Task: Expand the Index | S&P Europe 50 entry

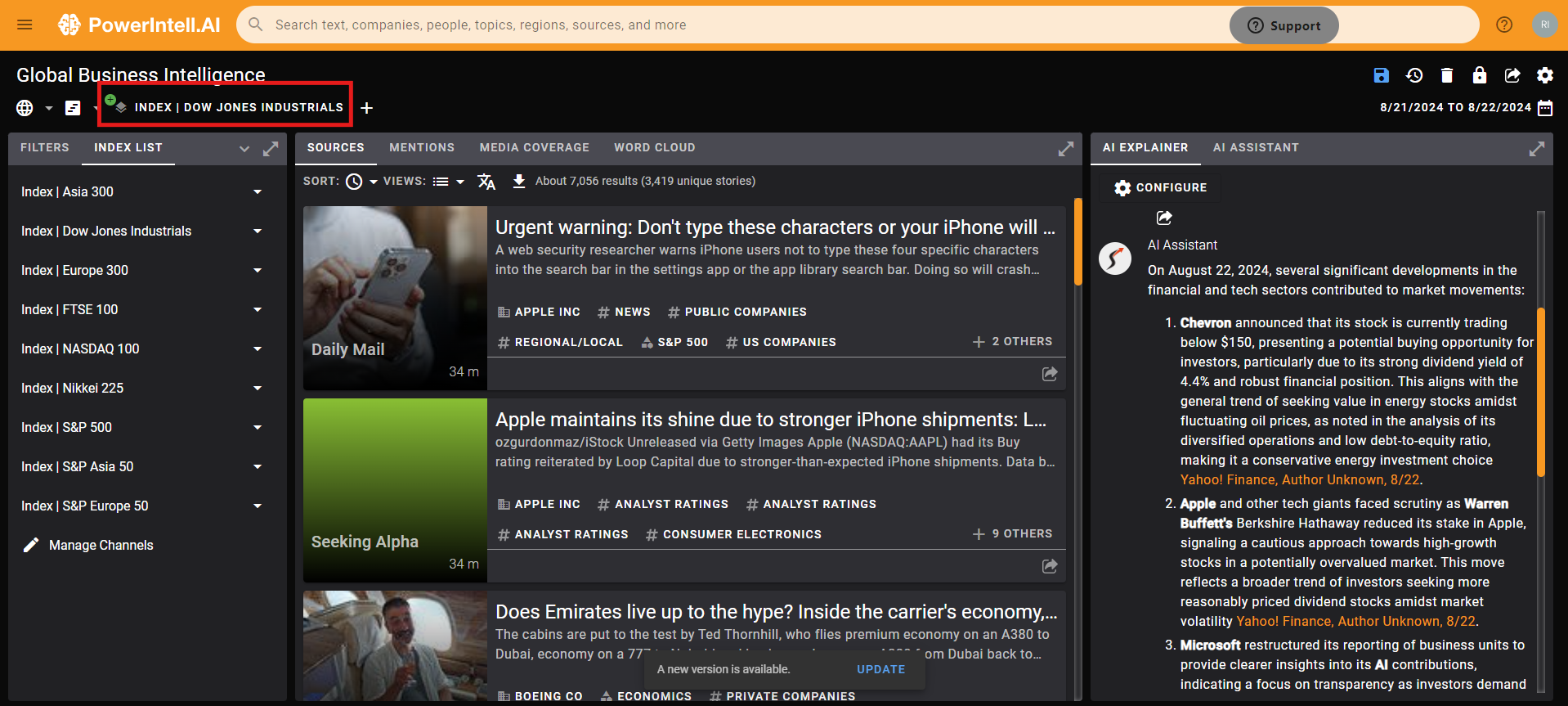Action: (258, 506)
